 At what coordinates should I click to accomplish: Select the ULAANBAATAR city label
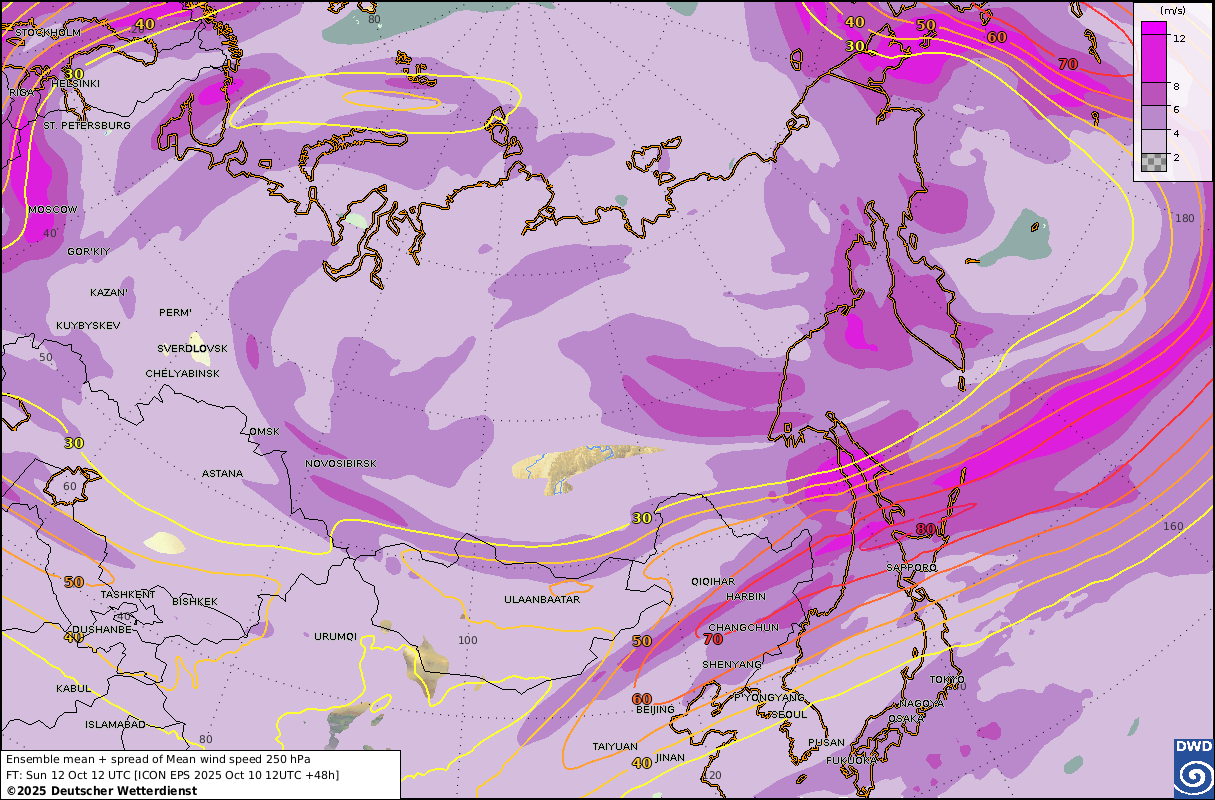544,600
